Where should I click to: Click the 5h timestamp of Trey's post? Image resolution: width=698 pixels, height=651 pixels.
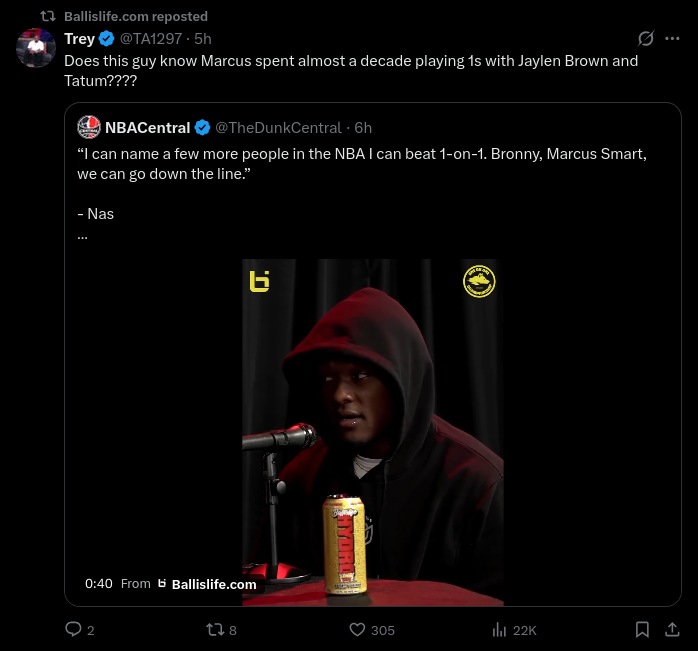pyautogui.click(x=203, y=39)
